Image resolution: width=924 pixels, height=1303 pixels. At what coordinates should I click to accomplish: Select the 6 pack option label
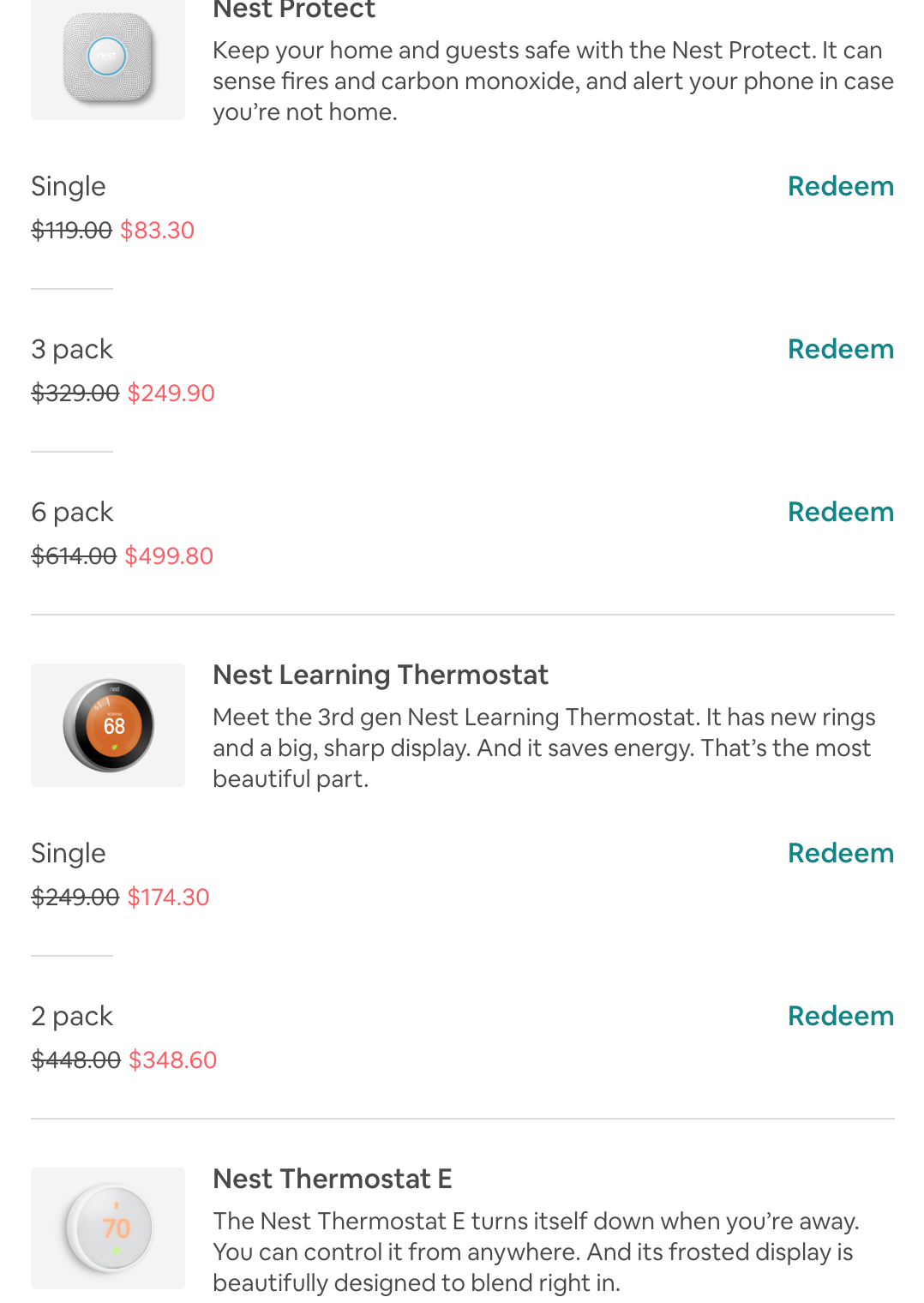(72, 512)
